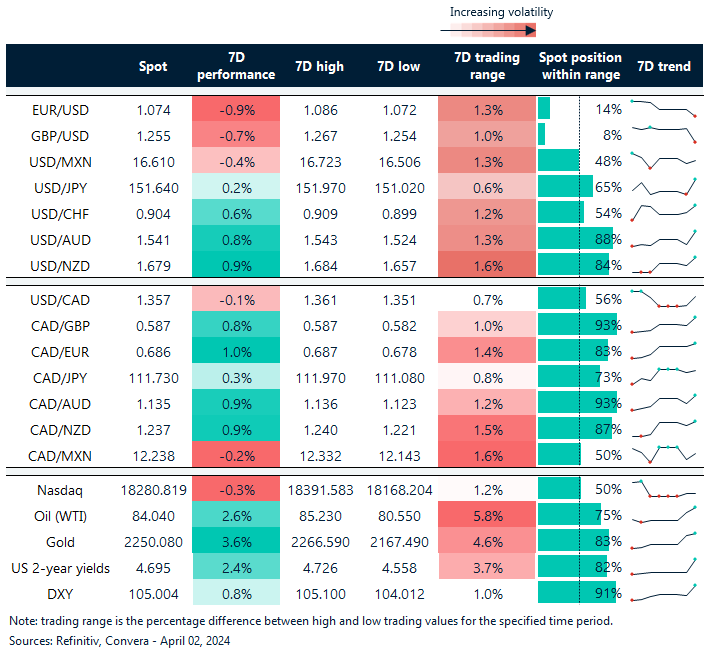Click the Spot position within range header
707x651 pixels.
580,66
